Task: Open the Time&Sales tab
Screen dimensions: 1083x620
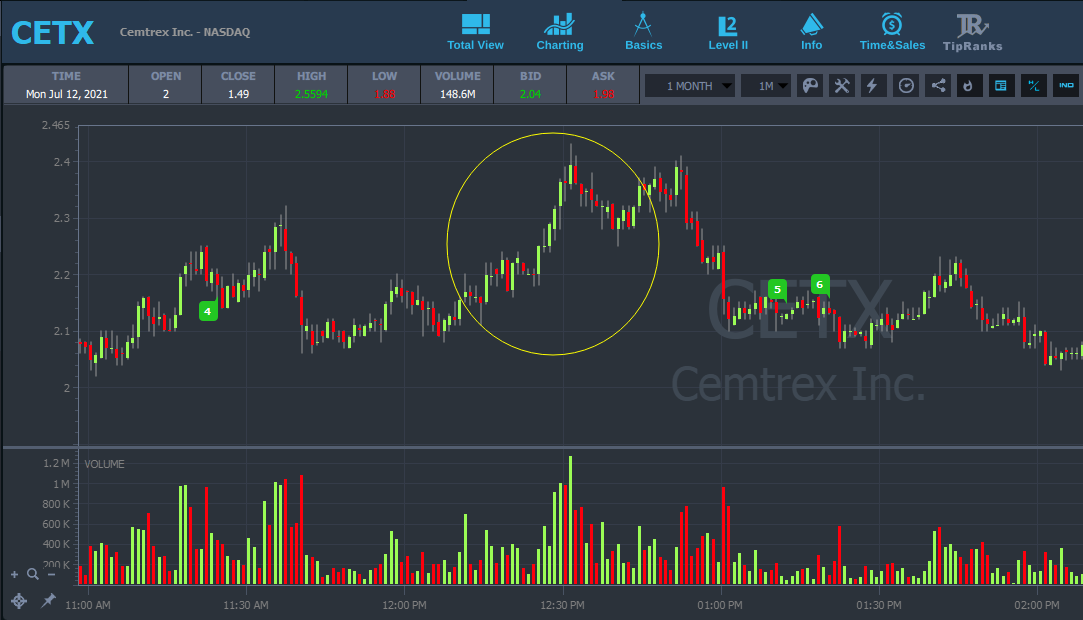Action: click(892, 32)
